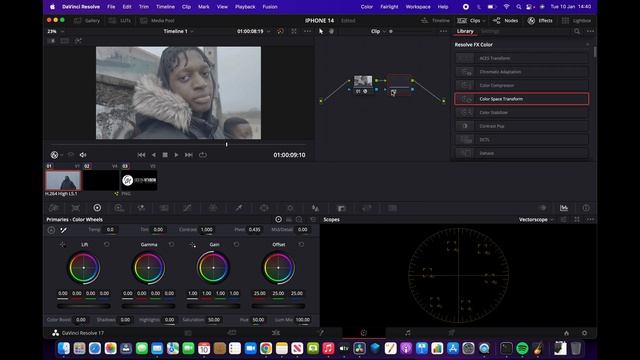Open the Scopes palette button

point(564,208)
